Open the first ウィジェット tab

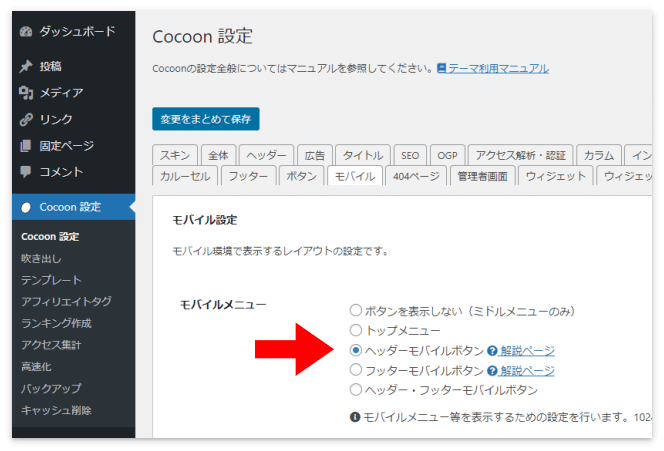point(556,176)
